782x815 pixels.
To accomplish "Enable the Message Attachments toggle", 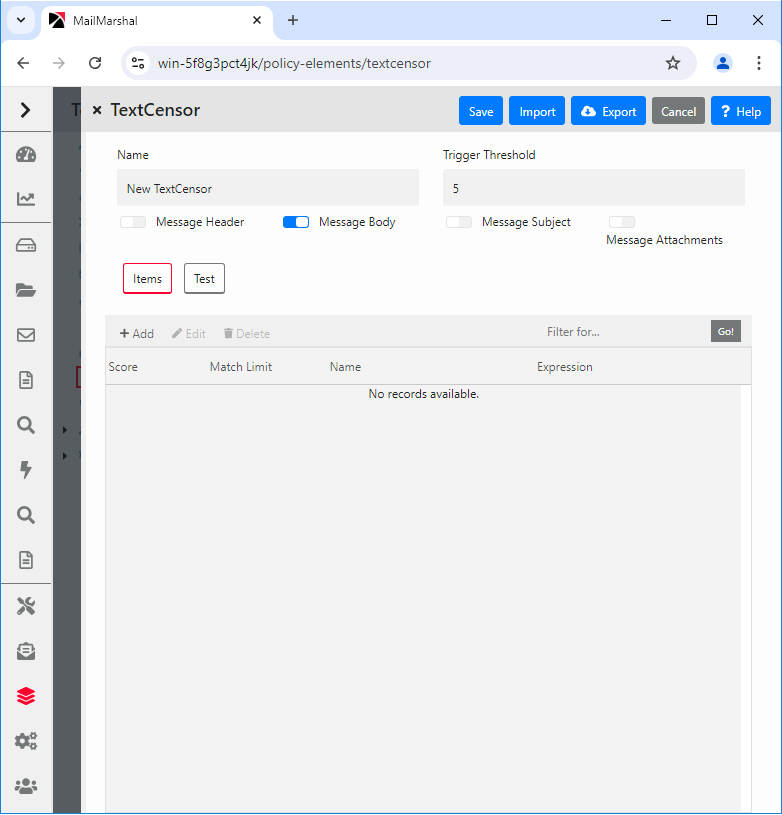I will [622, 222].
